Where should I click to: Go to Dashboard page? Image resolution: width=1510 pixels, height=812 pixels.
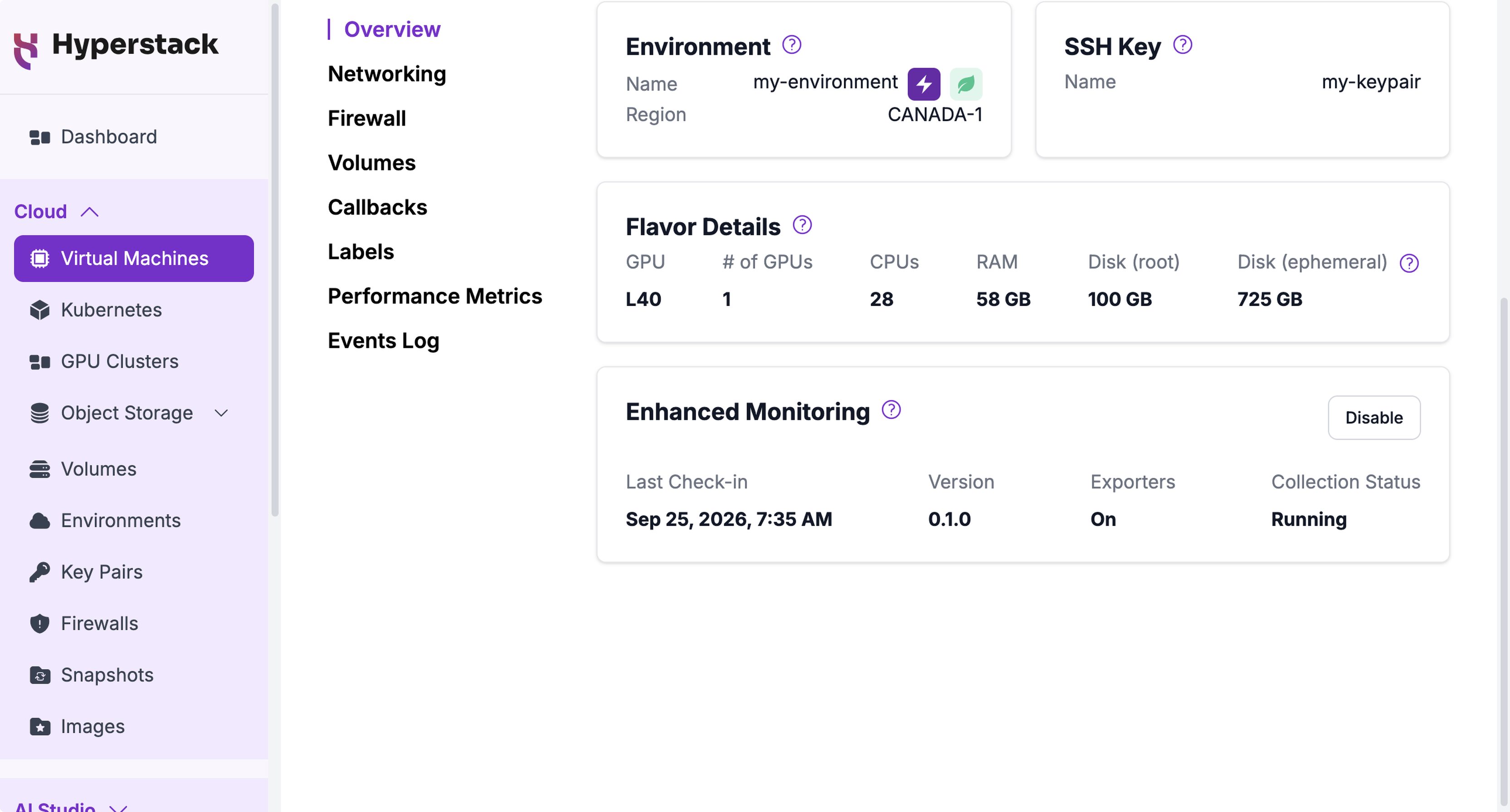[x=134, y=137]
